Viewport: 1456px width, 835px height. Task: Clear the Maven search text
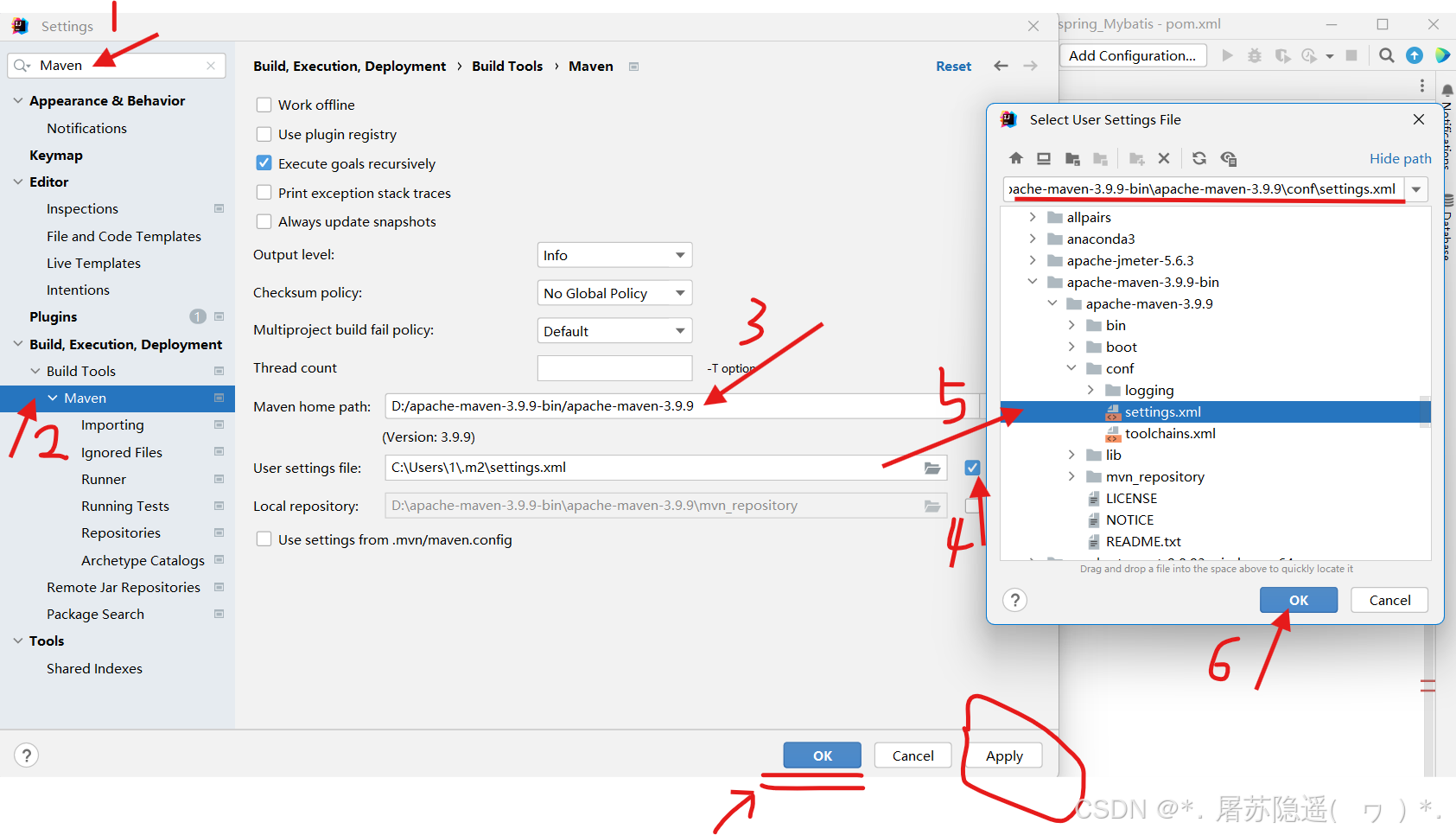(211, 66)
